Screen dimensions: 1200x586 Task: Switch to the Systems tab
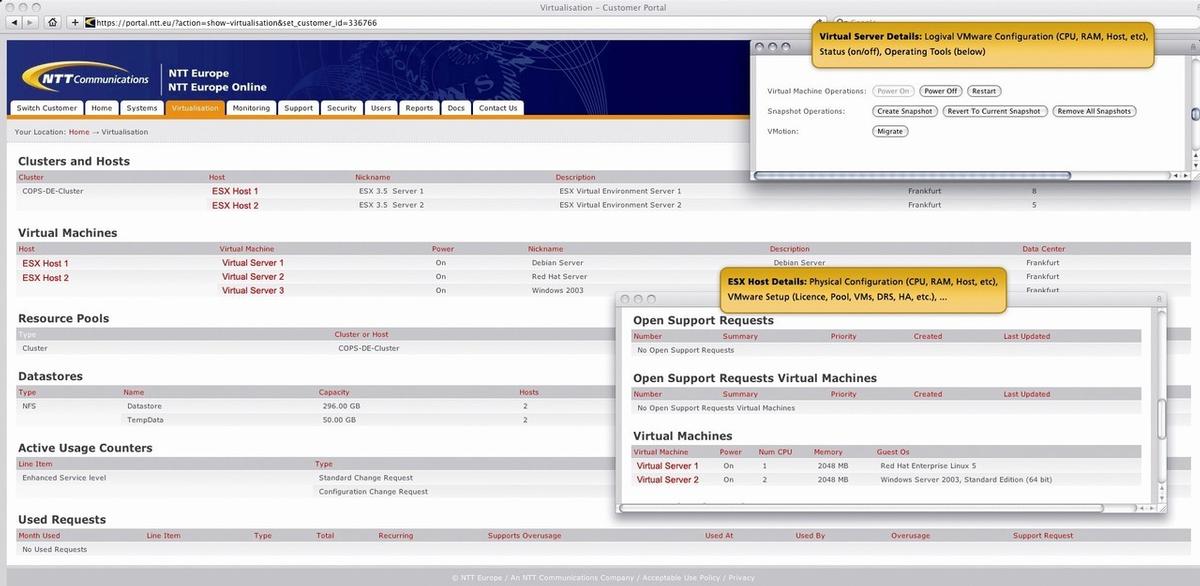[x=142, y=108]
